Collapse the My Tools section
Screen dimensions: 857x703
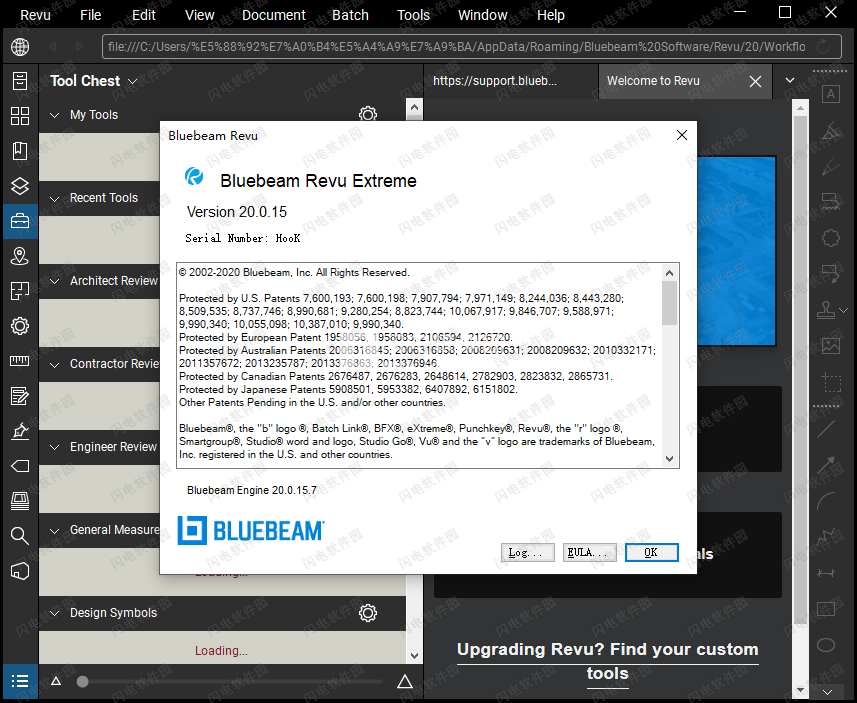(x=54, y=115)
